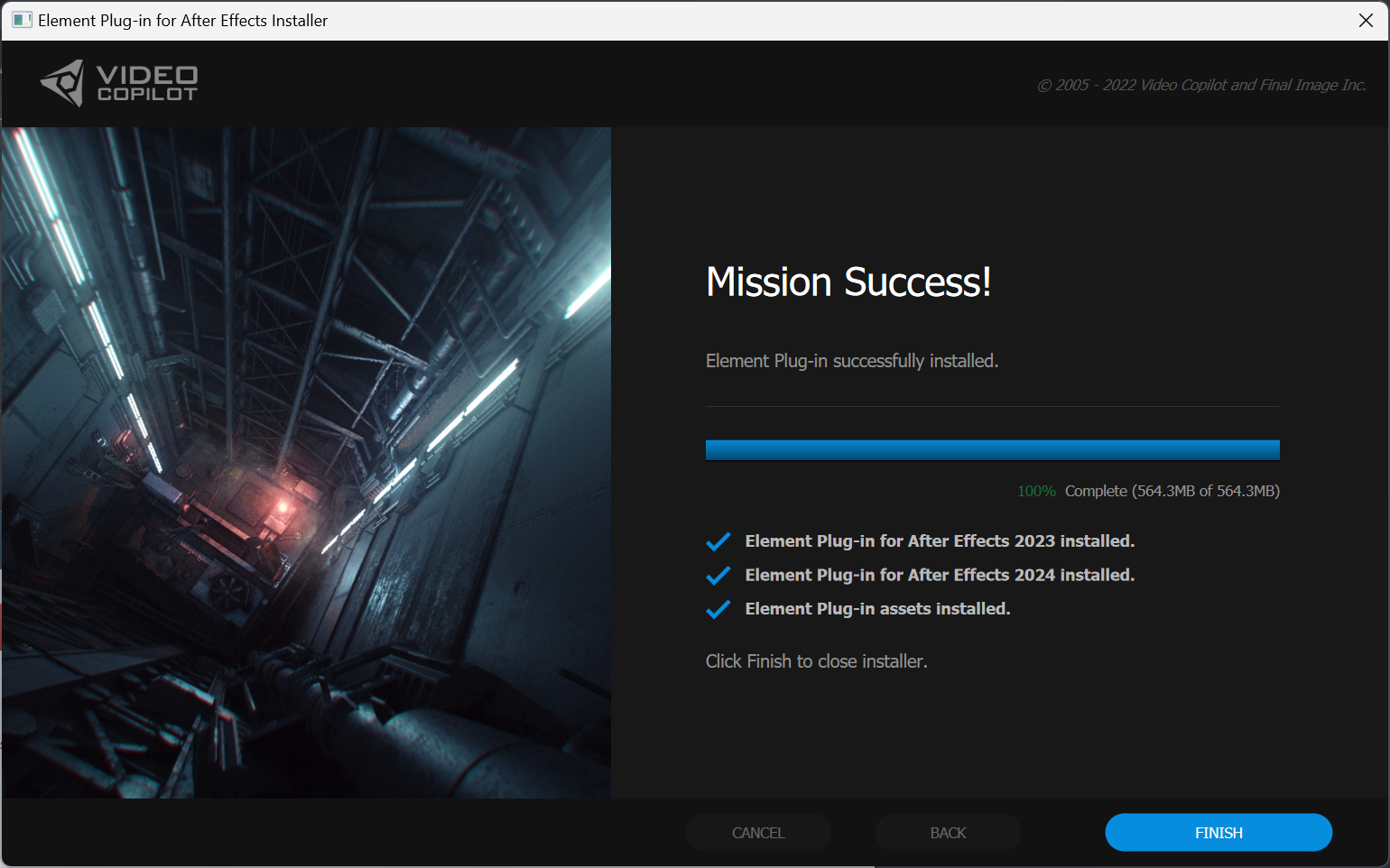Click the BACK button
This screenshot has width=1390, height=868.
coord(948,832)
